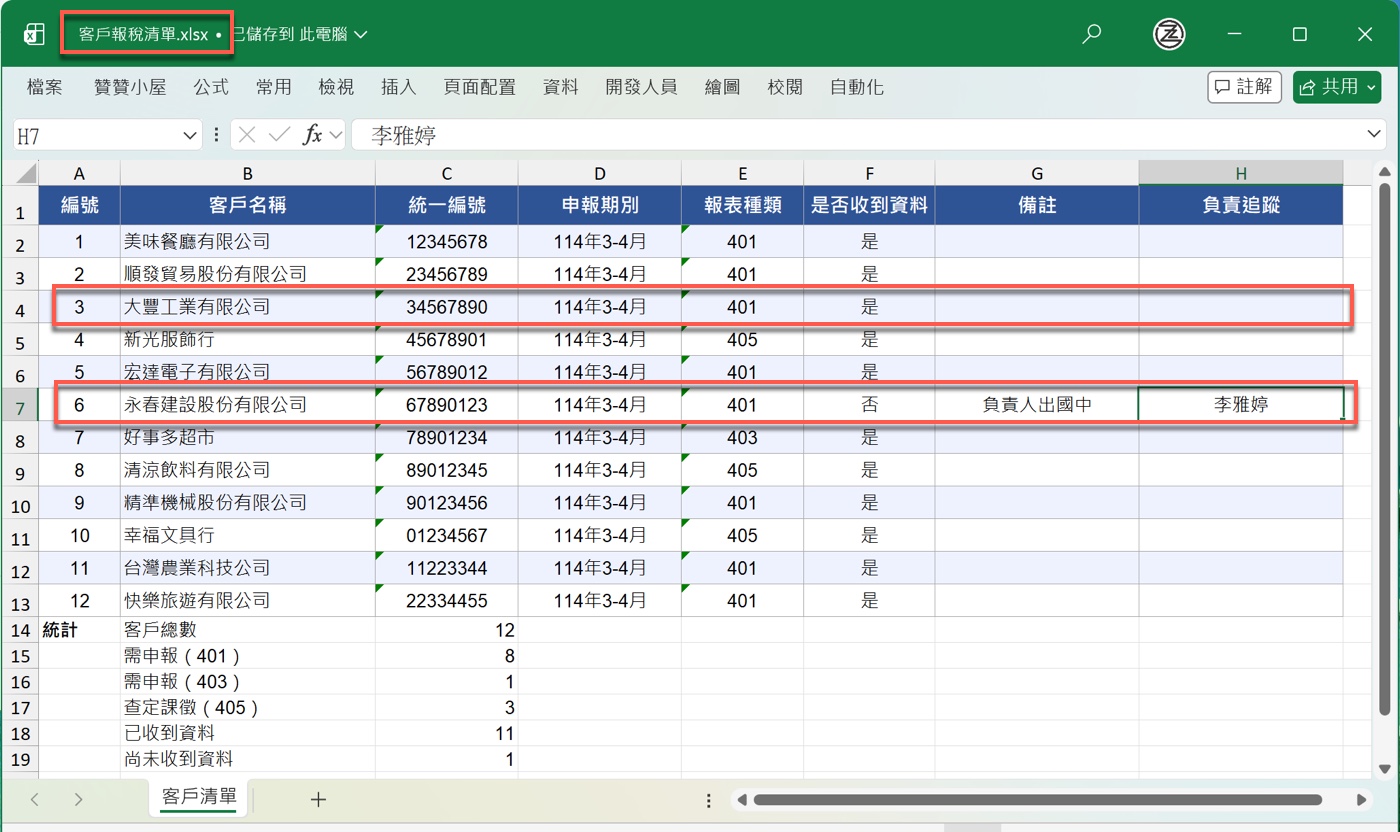
Task: Click the formula bar options dots
Action: point(216,135)
